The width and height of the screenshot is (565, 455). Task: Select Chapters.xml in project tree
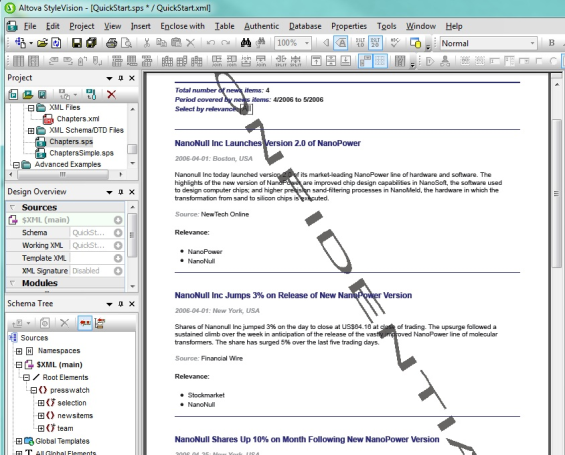pos(78,119)
